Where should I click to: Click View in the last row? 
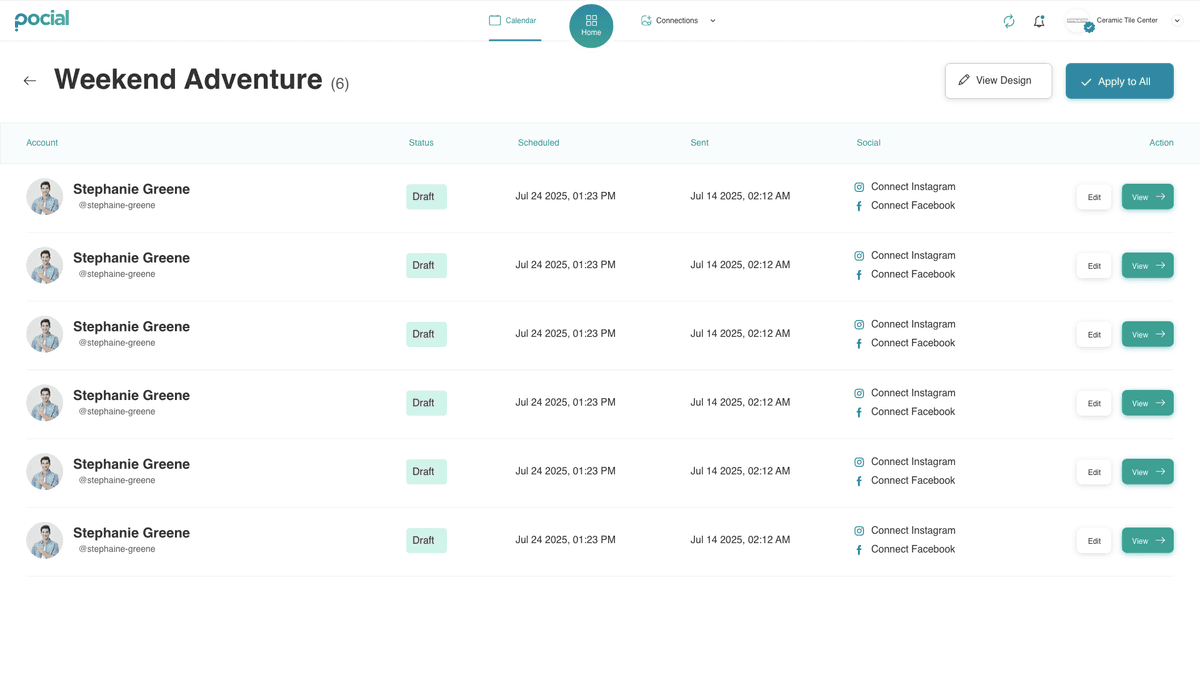[x=1147, y=541]
